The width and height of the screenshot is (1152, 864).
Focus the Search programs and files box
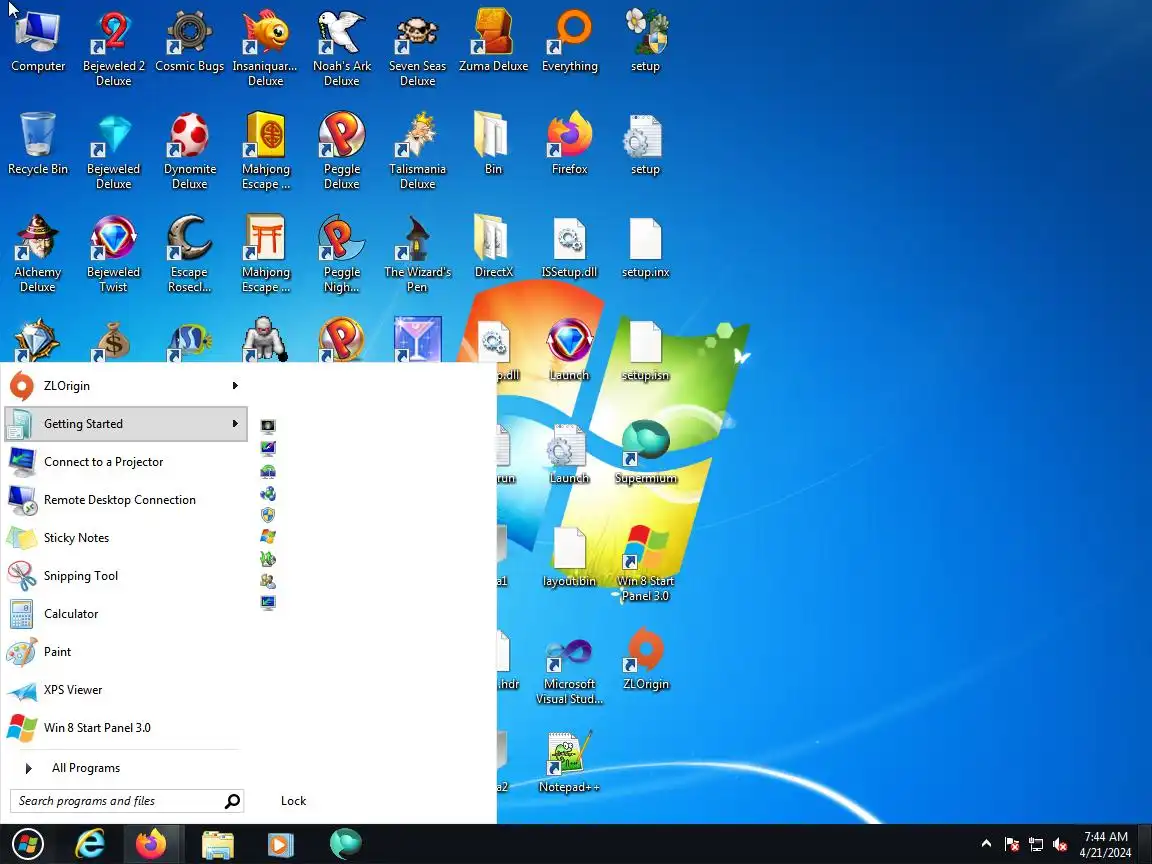pos(118,801)
